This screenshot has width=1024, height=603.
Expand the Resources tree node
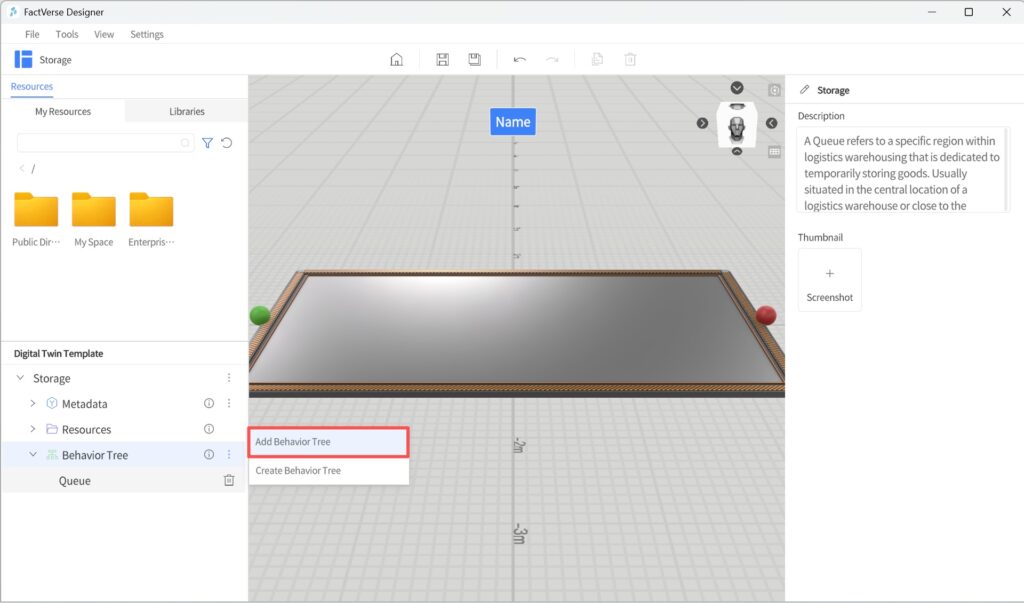[32, 429]
